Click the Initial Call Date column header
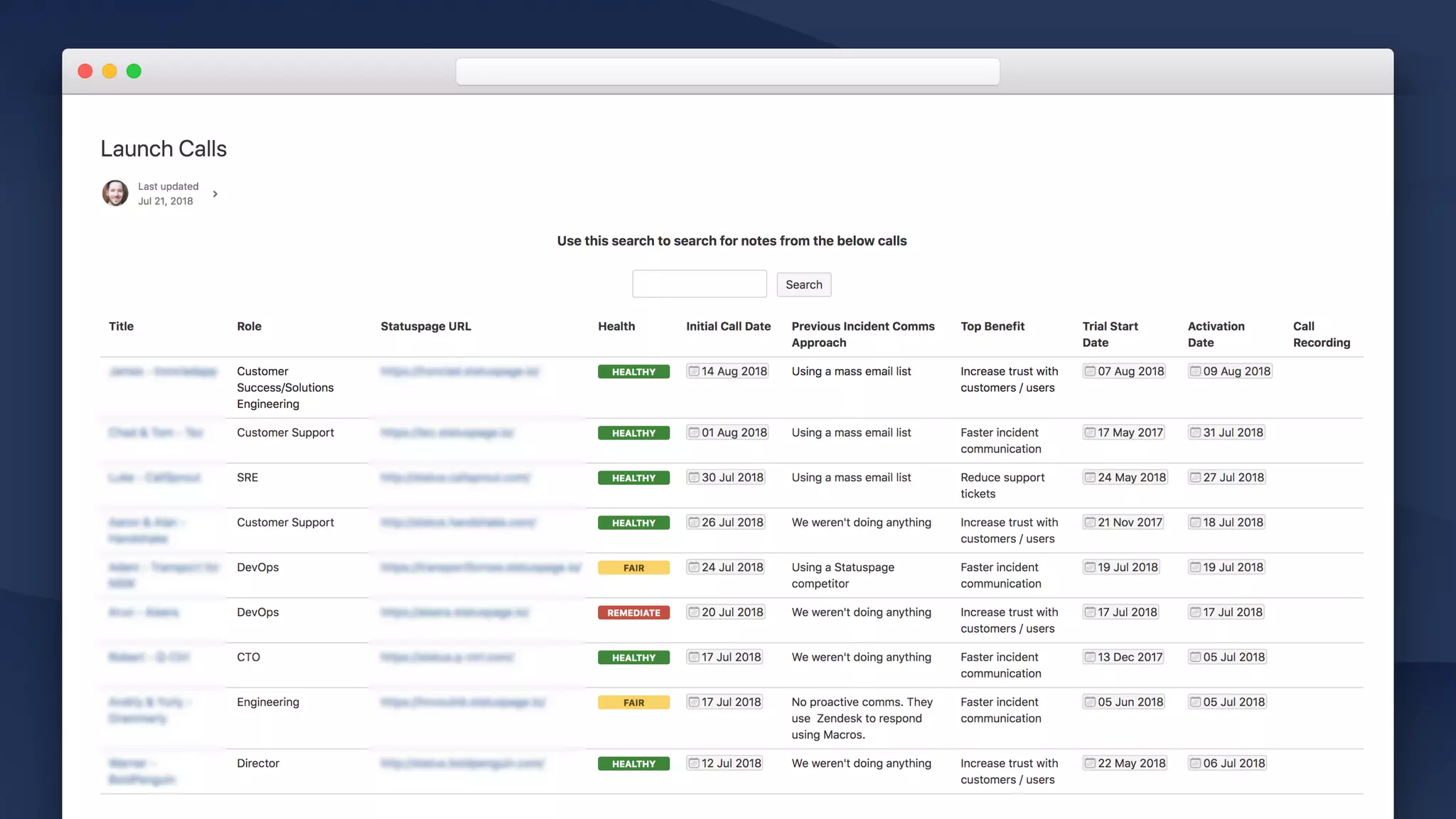This screenshot has width=1456, height=819. pos(728,326)
